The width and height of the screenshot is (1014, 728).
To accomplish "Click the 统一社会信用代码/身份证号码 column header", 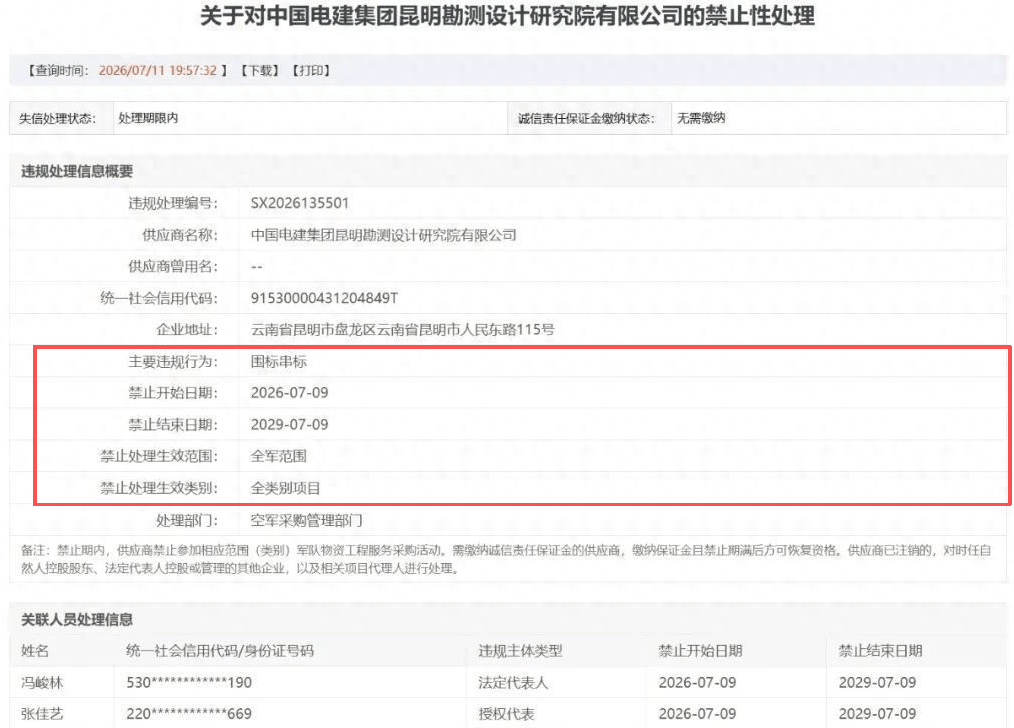I will pos(220,651).
